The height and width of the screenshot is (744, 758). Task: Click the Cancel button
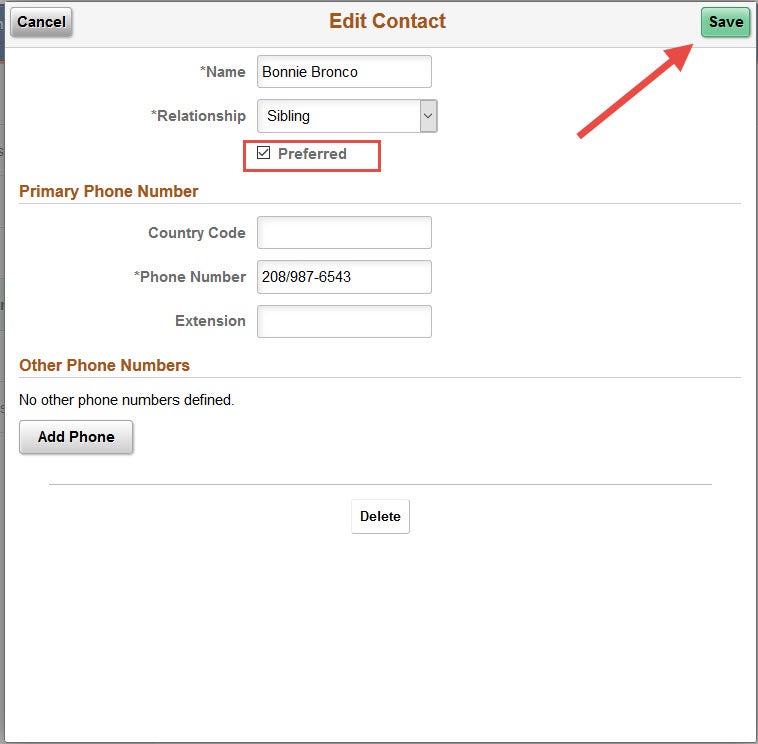41,22
